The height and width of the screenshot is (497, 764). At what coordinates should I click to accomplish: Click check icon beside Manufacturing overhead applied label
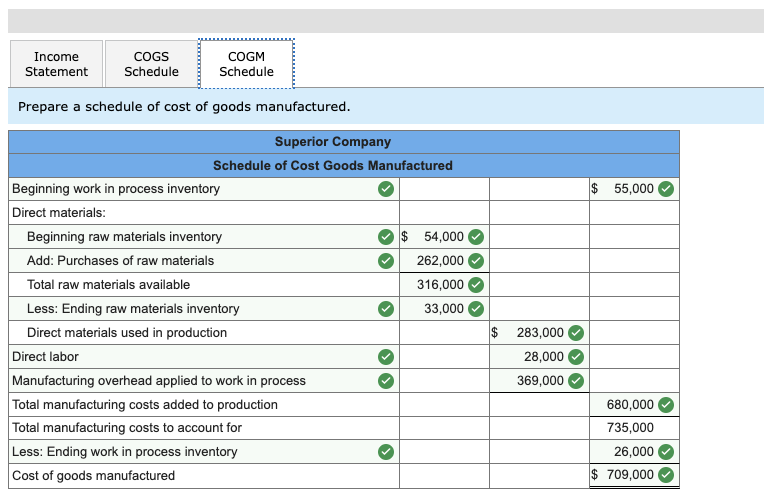tap(386, 381)
